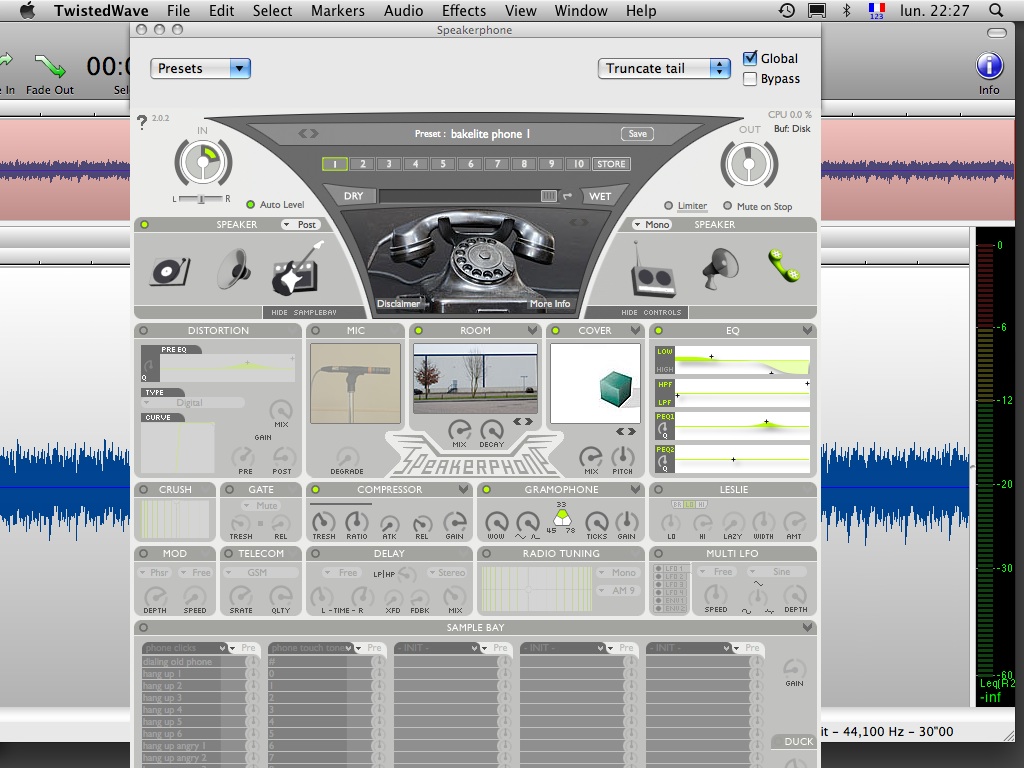Open the Markers menu
Viewport: 1024px width, 768px height.
pos(338,11)
